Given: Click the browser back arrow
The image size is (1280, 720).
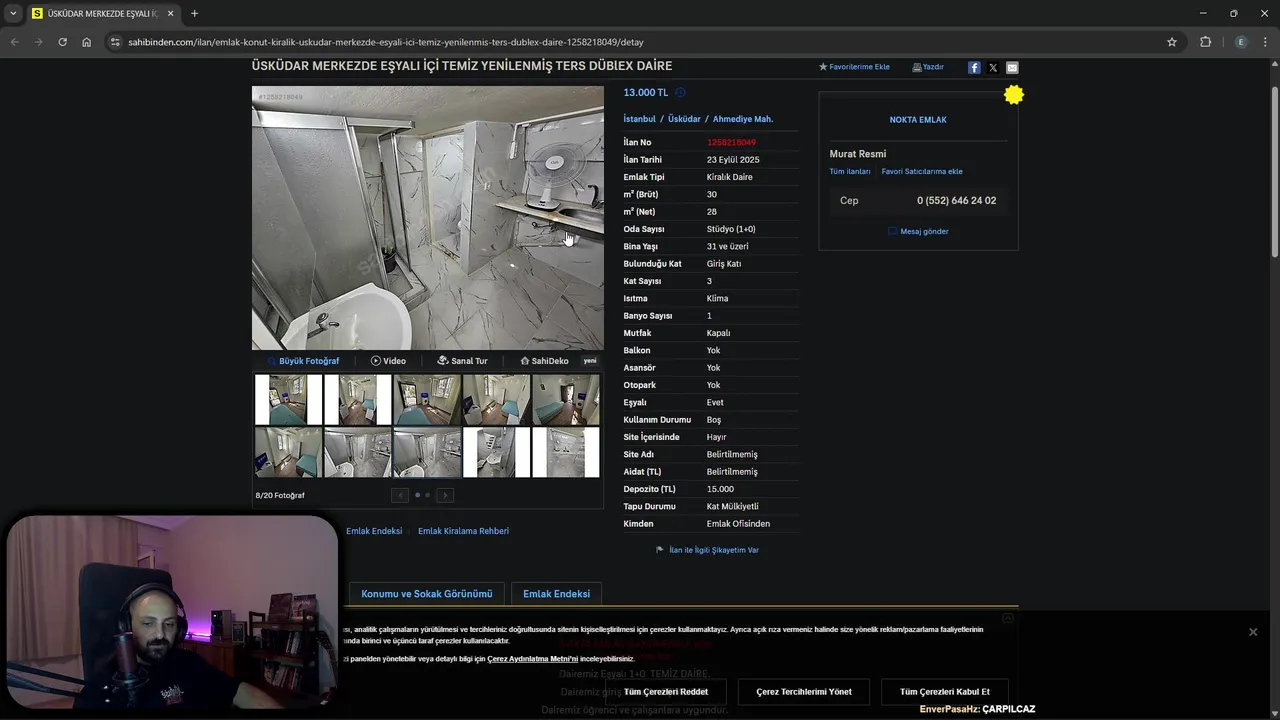Looking at the screenshot, I should [14, 42].
